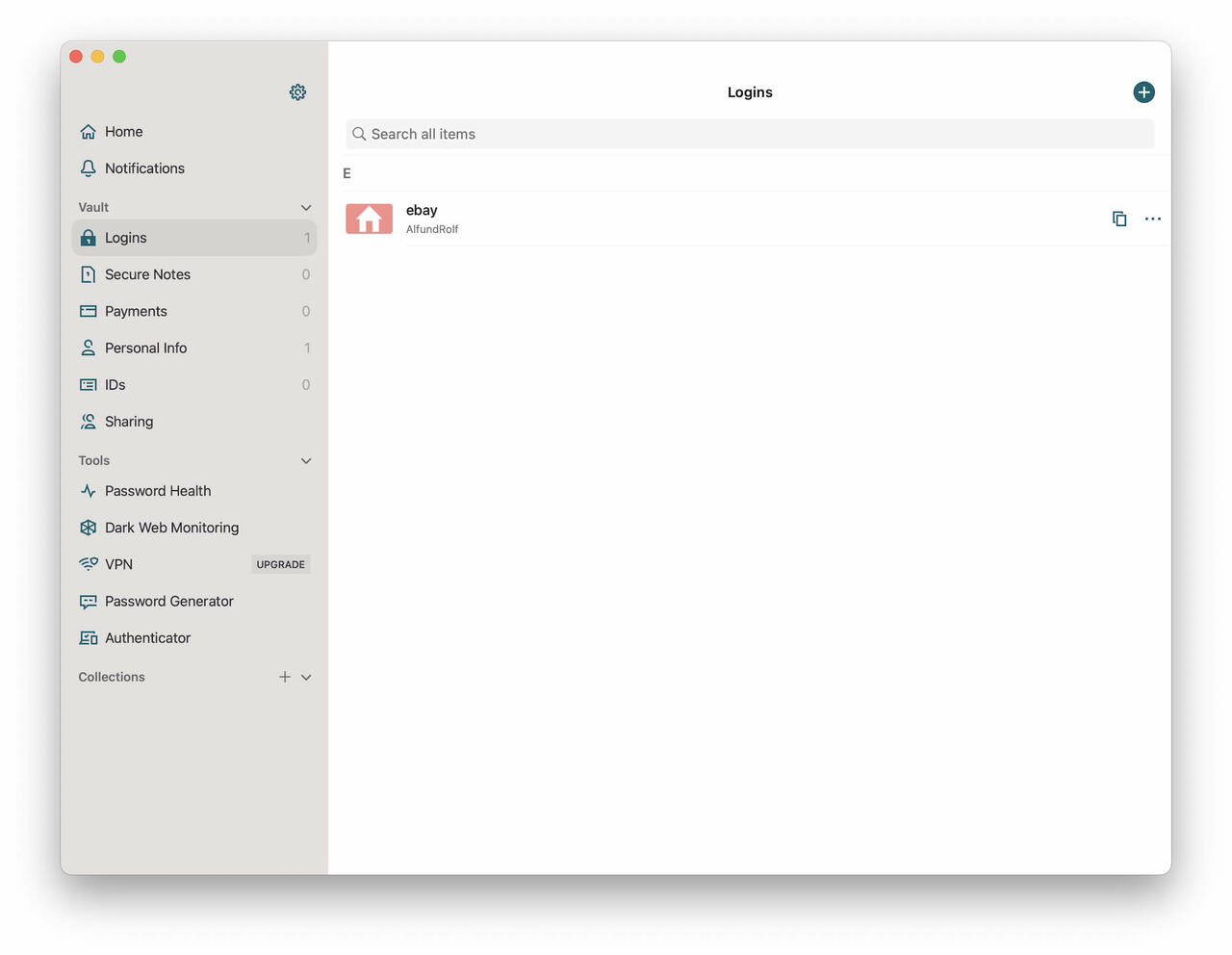Add a new collection with plus icon
The image size is (1232, 955).
point(285,677)
